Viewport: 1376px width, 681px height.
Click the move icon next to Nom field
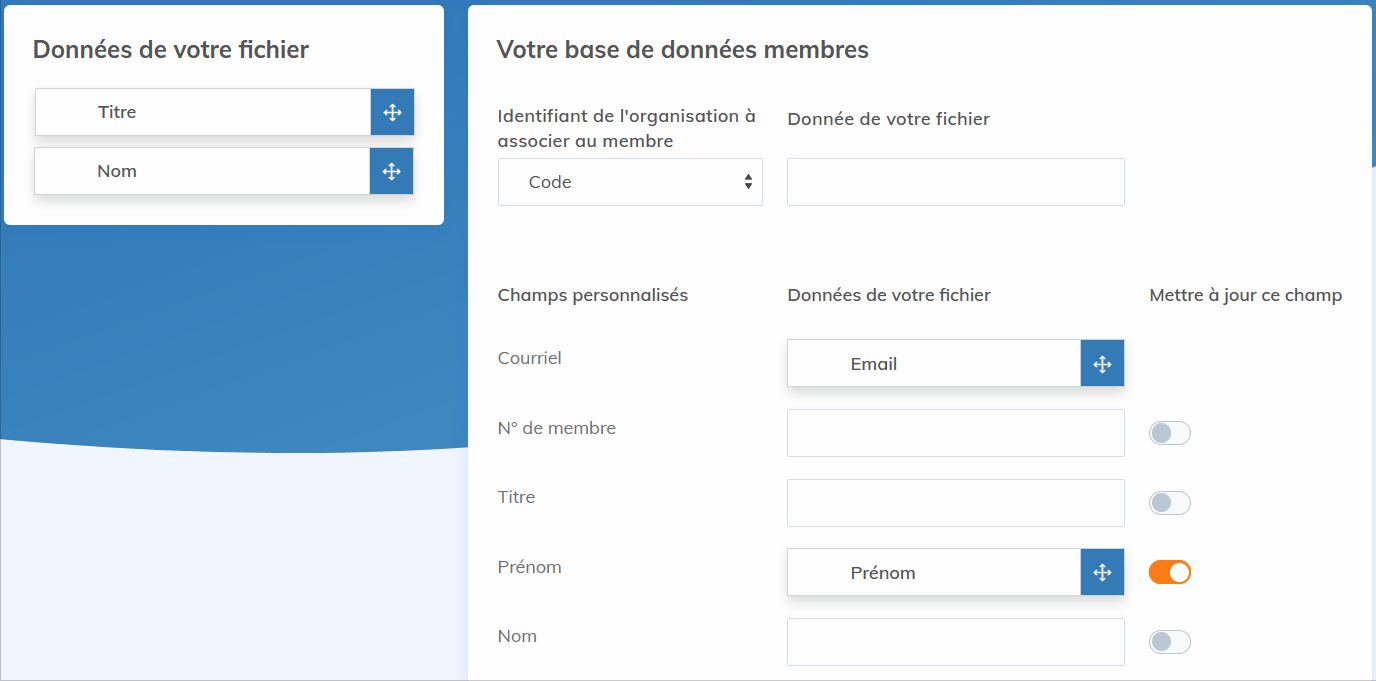point(391,171)
